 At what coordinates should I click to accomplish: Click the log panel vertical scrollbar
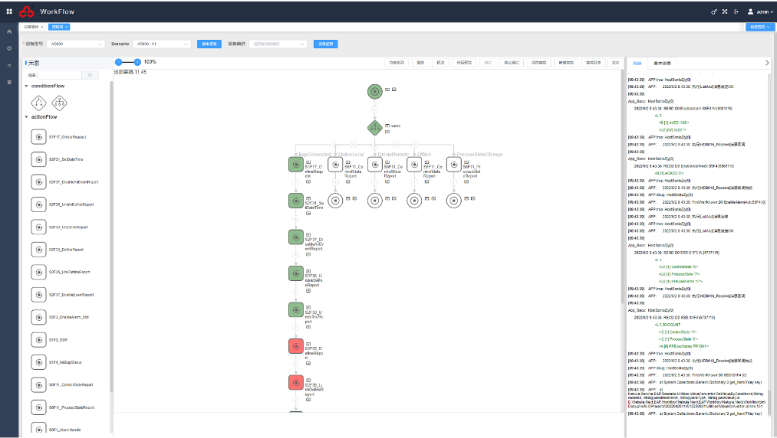pyautogui.click(x=770, y=402)
